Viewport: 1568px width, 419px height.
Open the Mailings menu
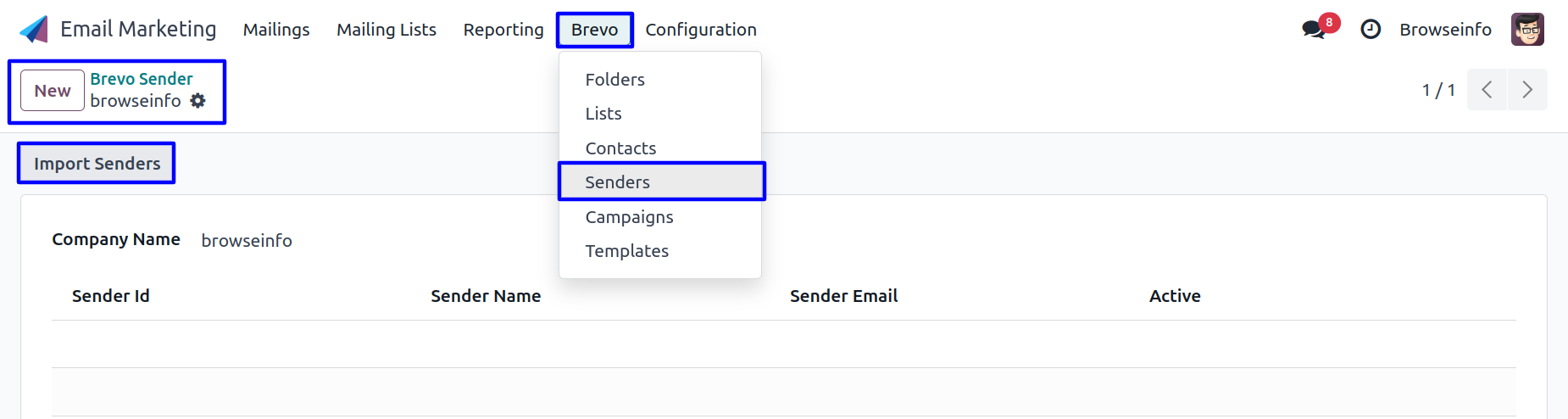click(276, 30)
